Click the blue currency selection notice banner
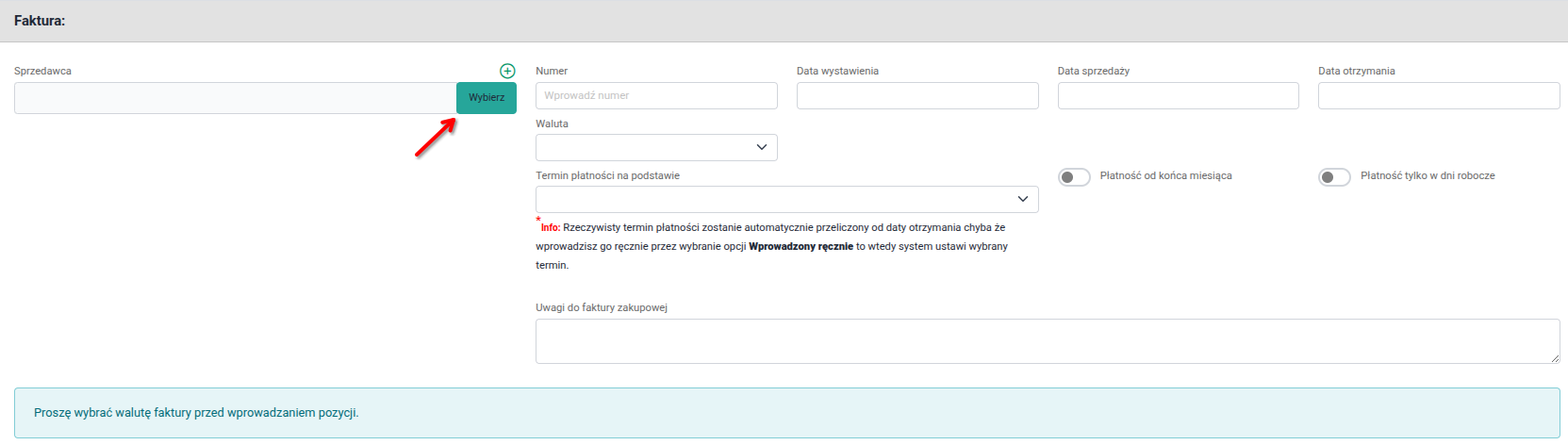The height and width of the screenshot is (445, 1568). pyautogui.click(x=786, y=413)
